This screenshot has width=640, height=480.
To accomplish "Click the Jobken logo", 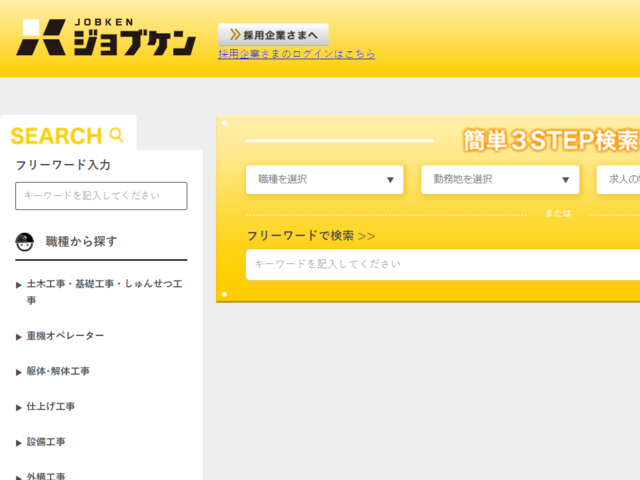I will coord(105,38).
